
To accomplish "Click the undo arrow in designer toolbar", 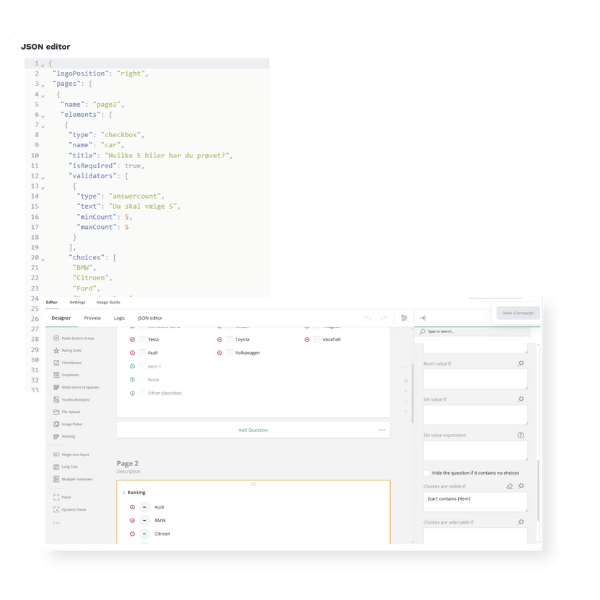I will coord(368,318).
